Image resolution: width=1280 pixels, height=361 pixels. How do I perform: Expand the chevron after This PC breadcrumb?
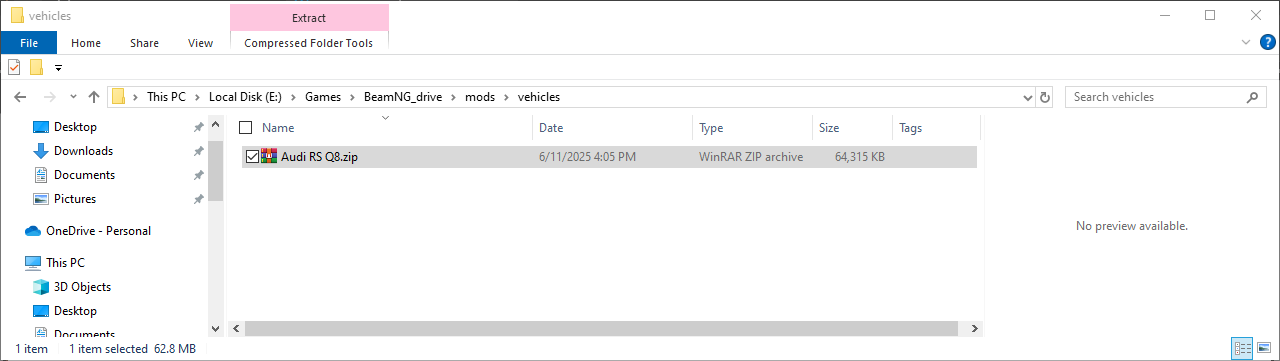click(x=197, y=97)
